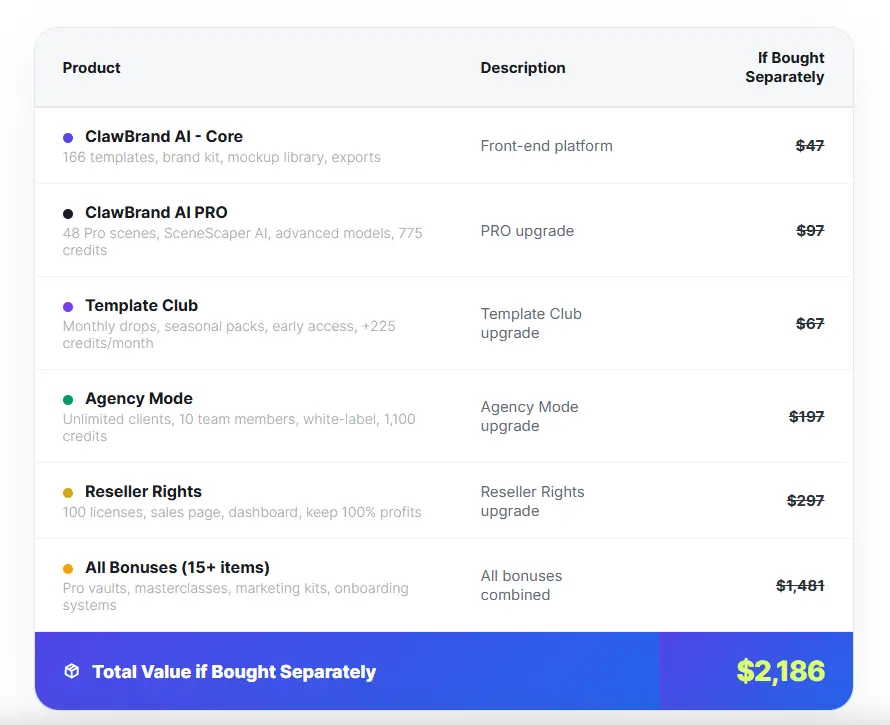
Task: Click the Reseller Rights product title
Action: coord(144,492)
